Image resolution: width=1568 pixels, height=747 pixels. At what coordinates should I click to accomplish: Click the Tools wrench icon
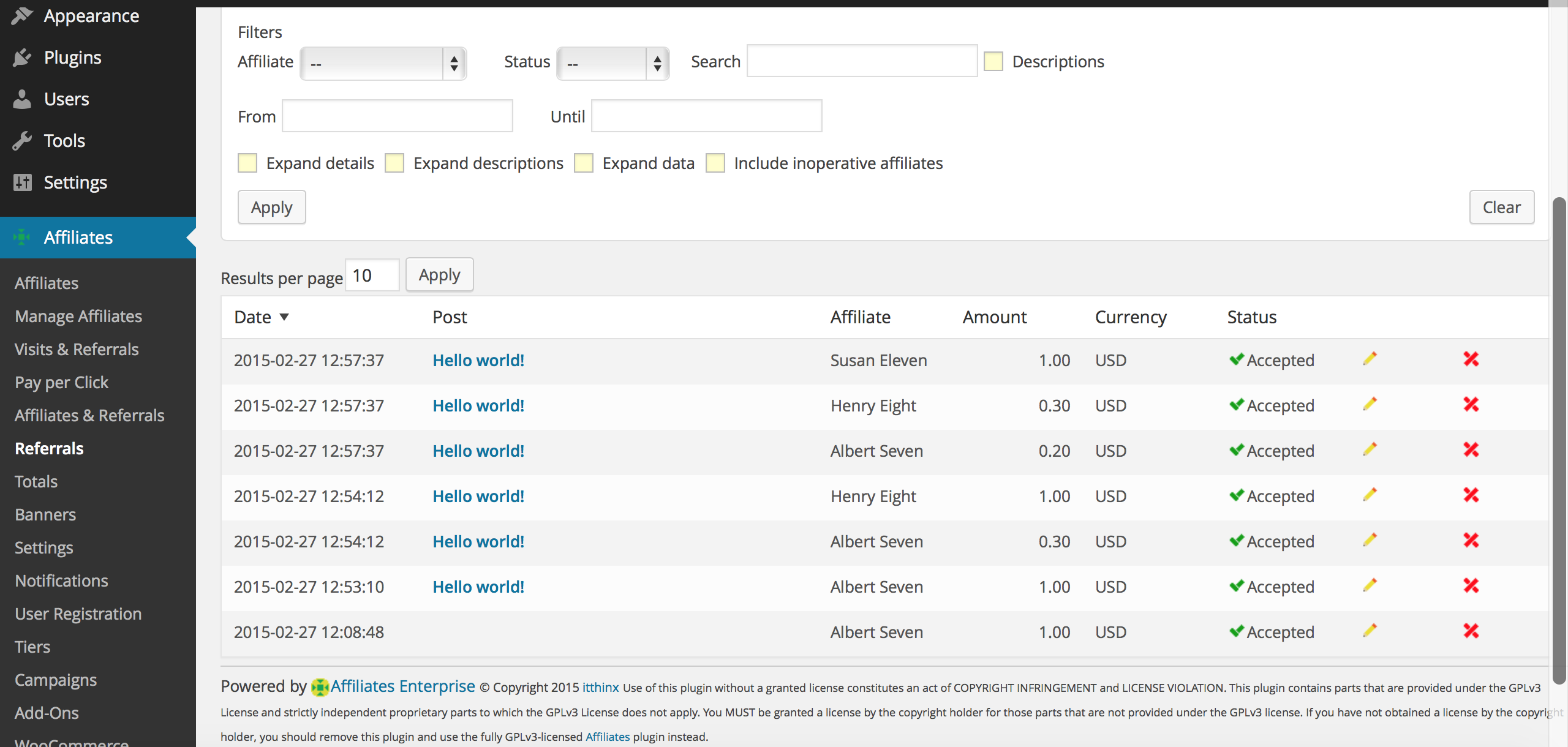pyautogui.click(x=22, y=141)
